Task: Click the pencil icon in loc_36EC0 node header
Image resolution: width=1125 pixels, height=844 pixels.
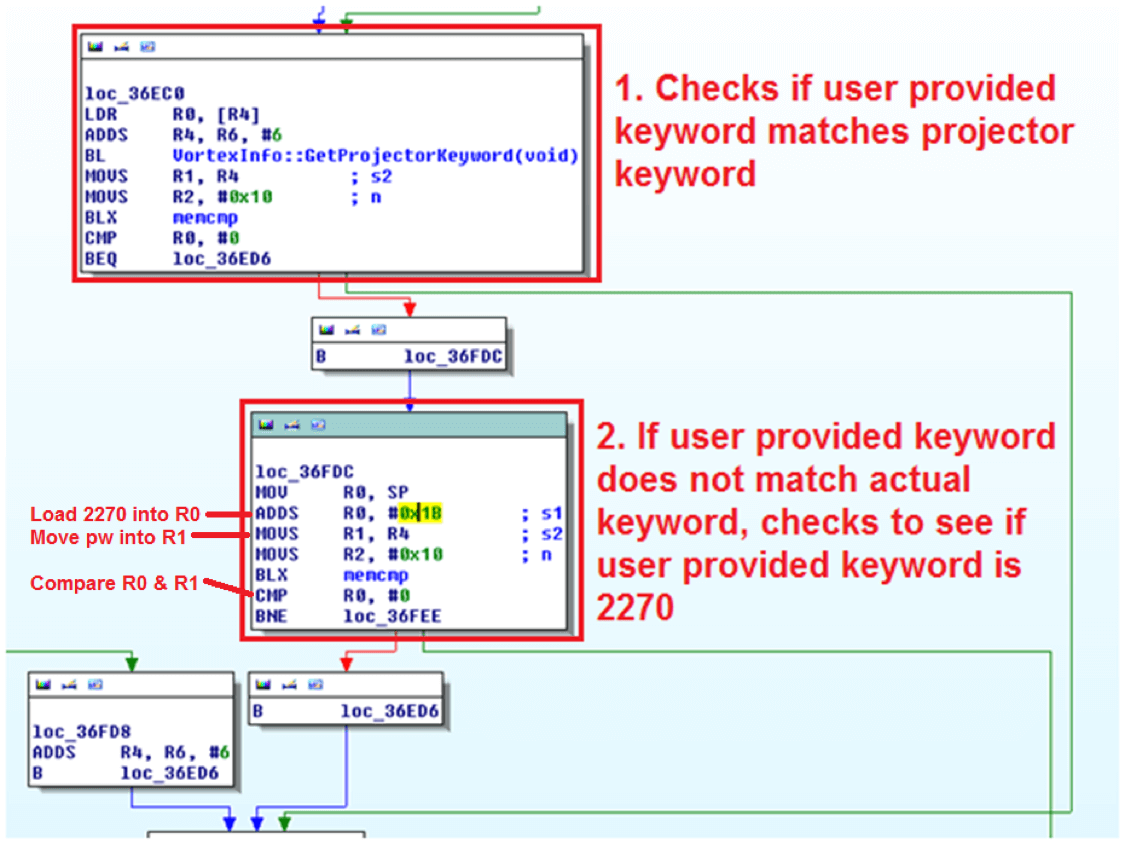Action: (x=121, y=47)
